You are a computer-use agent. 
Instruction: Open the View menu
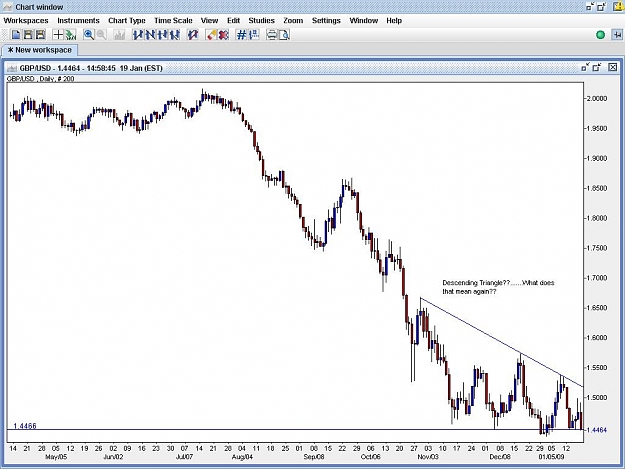click(209, 20)
